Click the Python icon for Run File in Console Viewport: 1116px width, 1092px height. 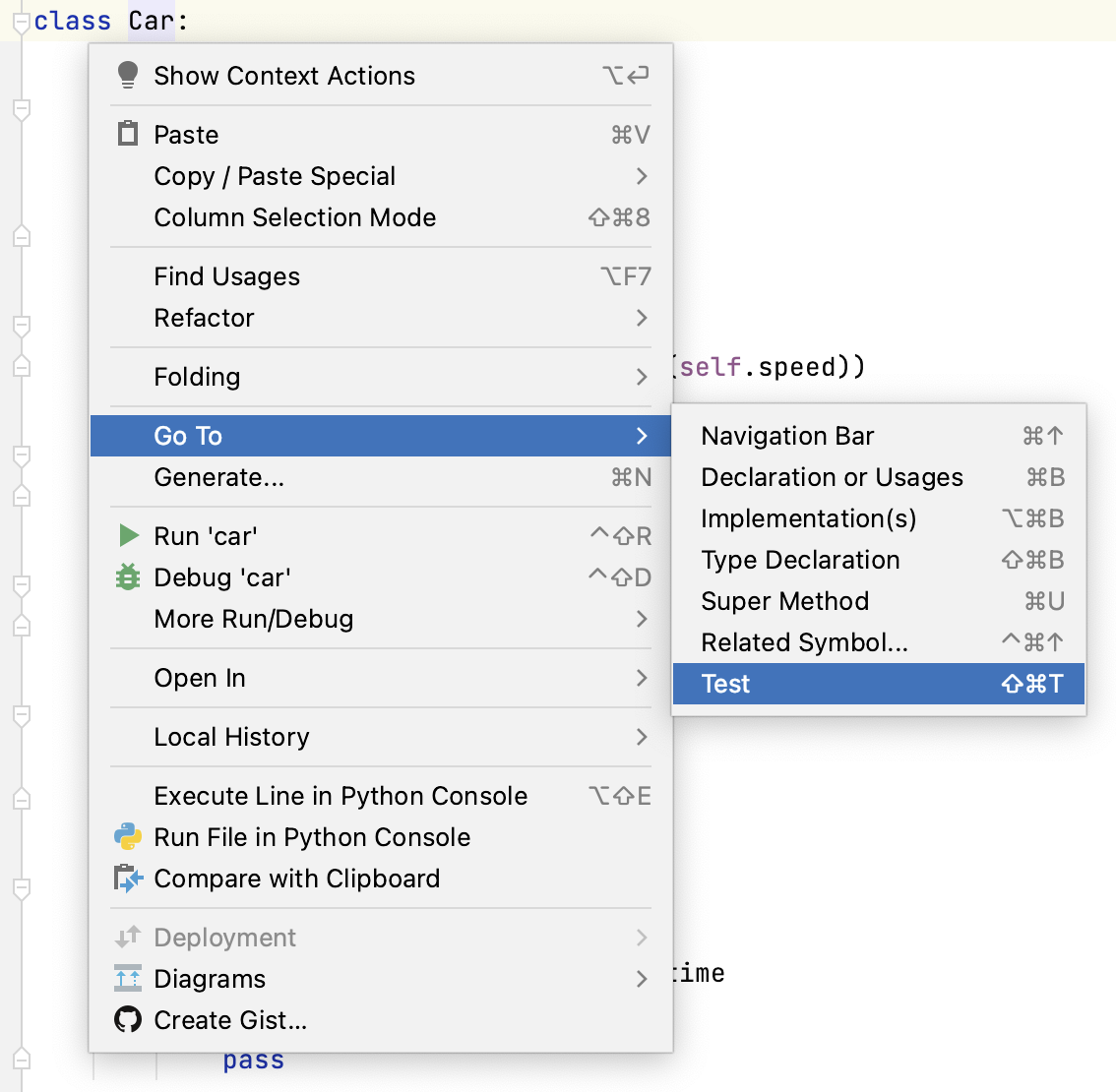[128, 836]
